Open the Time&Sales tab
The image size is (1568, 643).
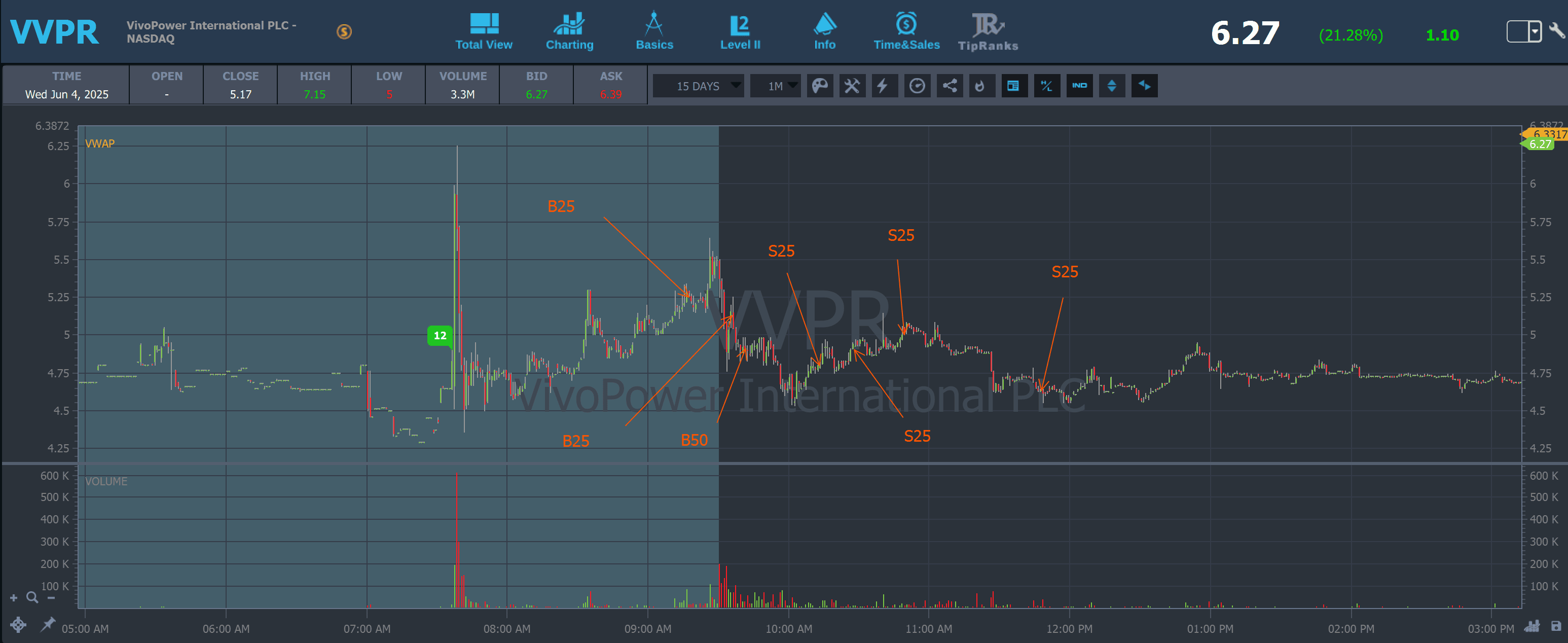[x=906, y=31]
